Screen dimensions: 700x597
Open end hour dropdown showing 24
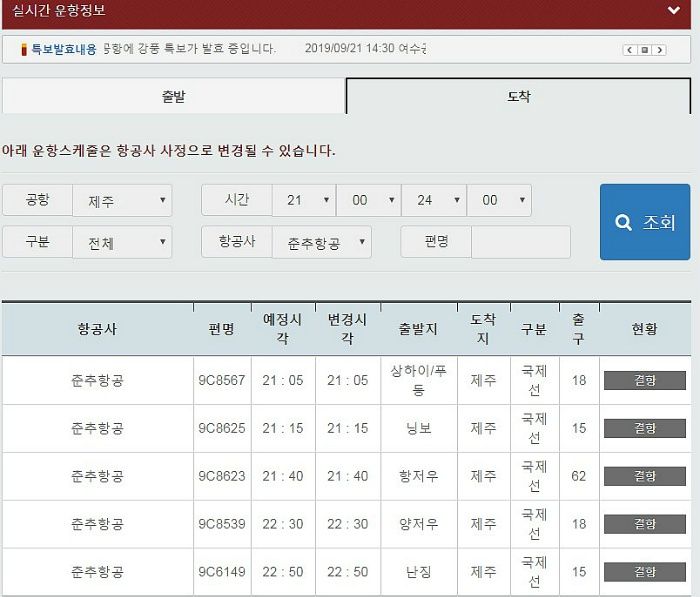(x=434, y=200)
